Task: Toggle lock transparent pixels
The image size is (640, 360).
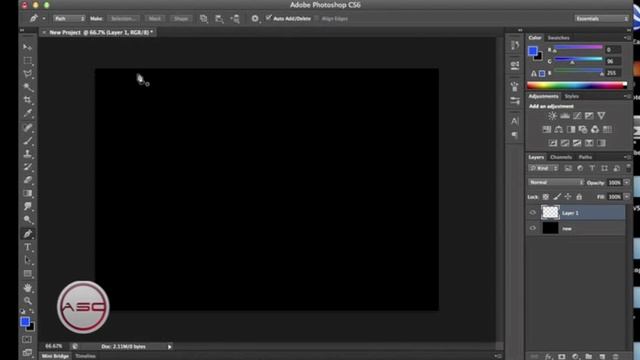Action: point(546,197)
